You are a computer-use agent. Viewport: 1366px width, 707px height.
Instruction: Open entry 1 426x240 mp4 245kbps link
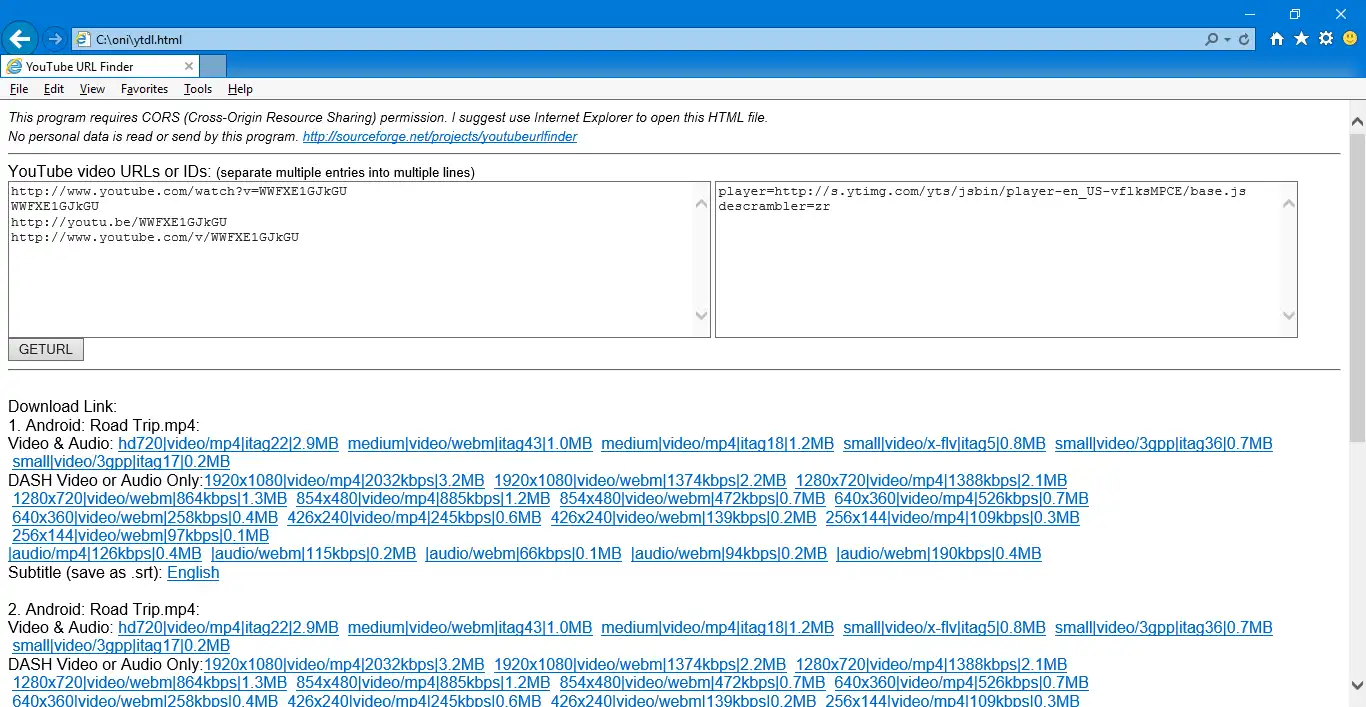pyautogui.click(x=414, y=517)
